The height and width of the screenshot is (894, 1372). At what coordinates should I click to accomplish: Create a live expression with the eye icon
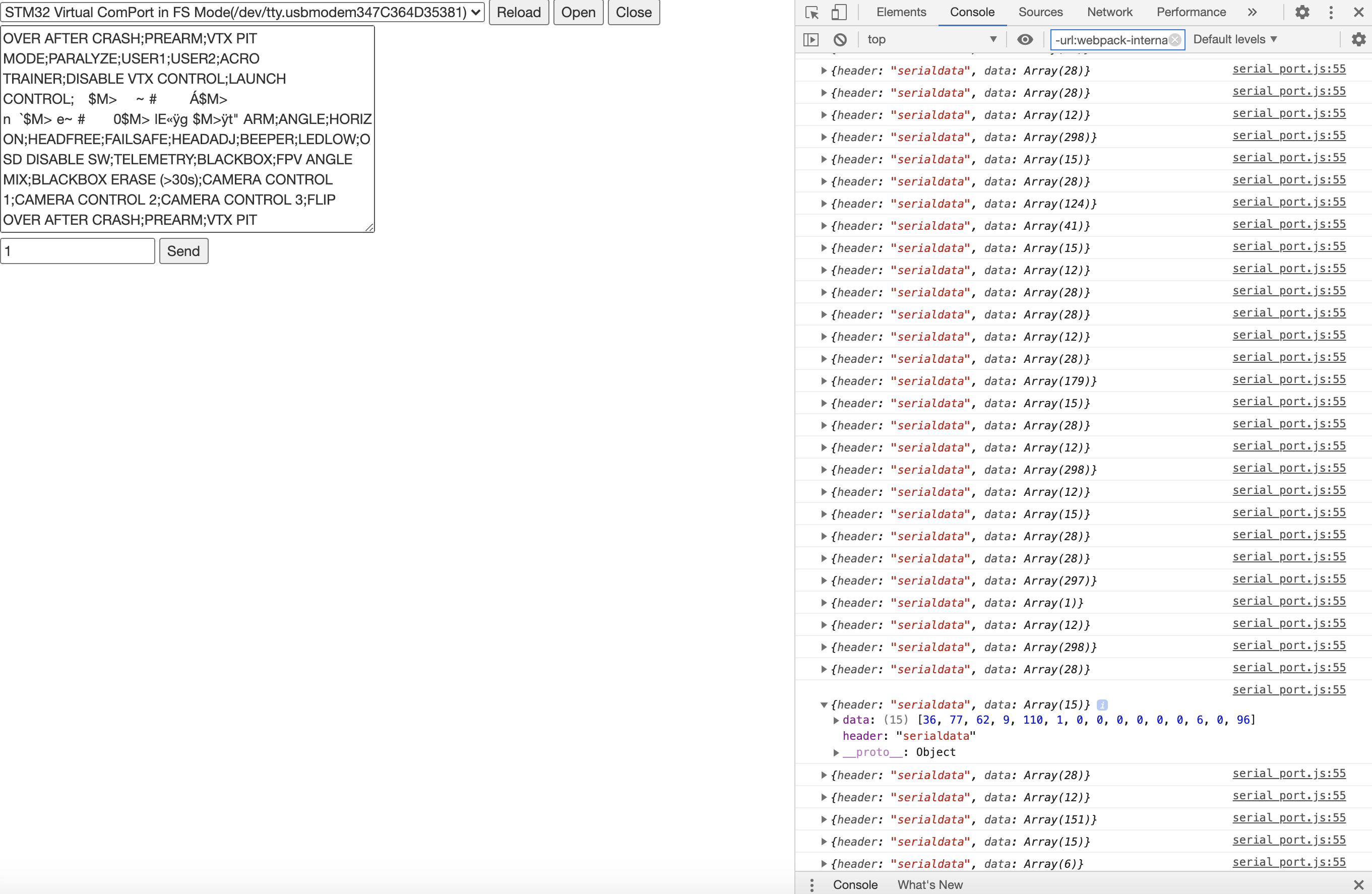click(x=1024, y=39)
